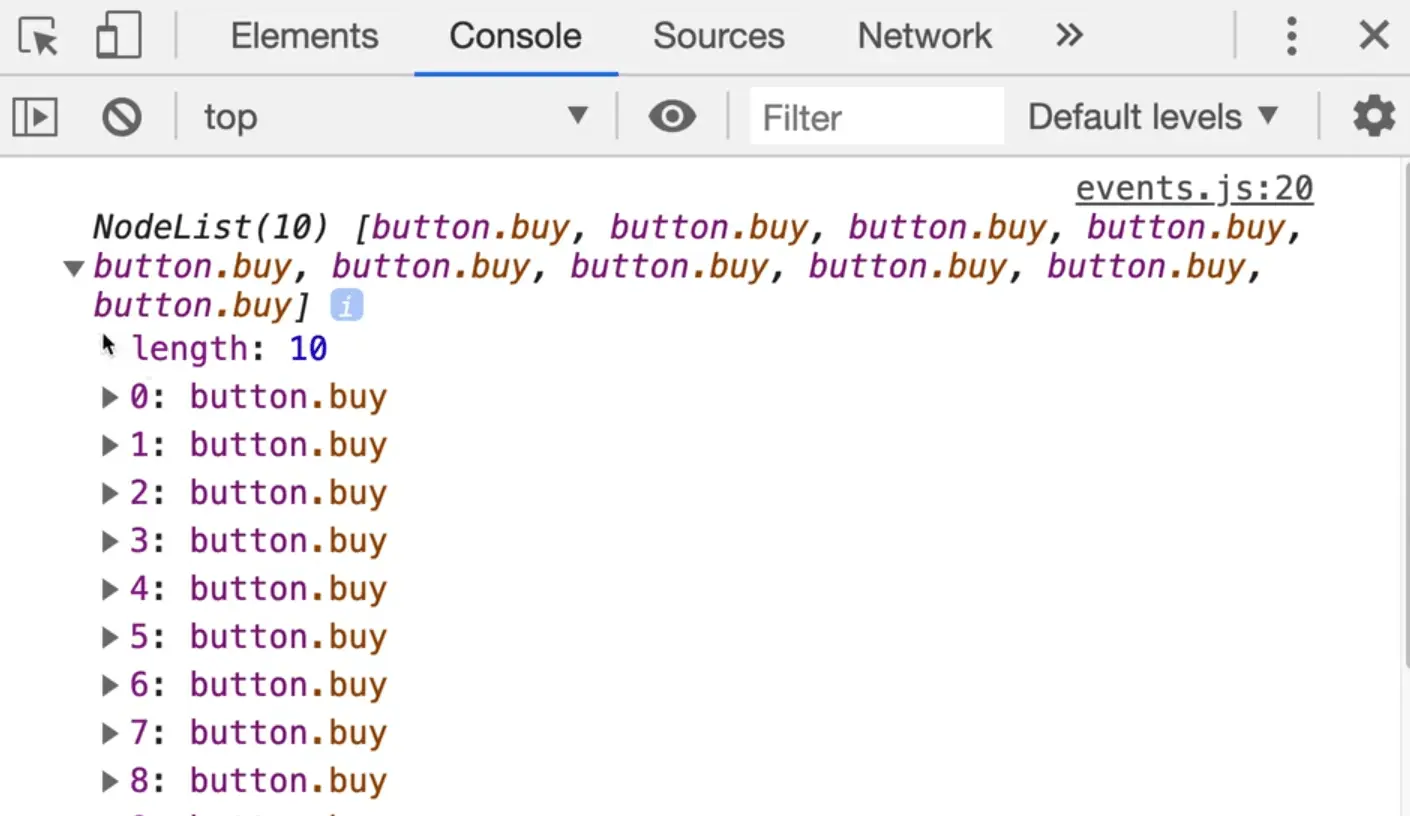Show the console sidebar panel
Image resolution: width=1410 pixels, height=816 pixels.
coord(35,117)
